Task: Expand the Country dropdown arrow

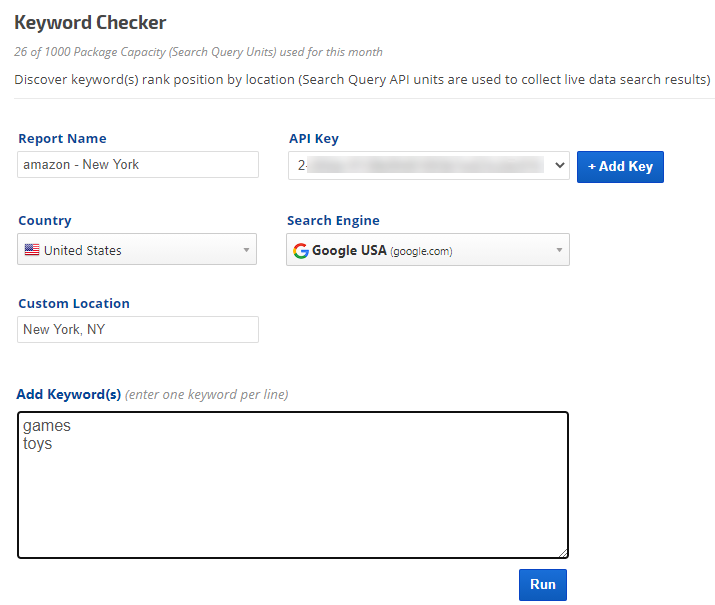Action: click(246, 250)
